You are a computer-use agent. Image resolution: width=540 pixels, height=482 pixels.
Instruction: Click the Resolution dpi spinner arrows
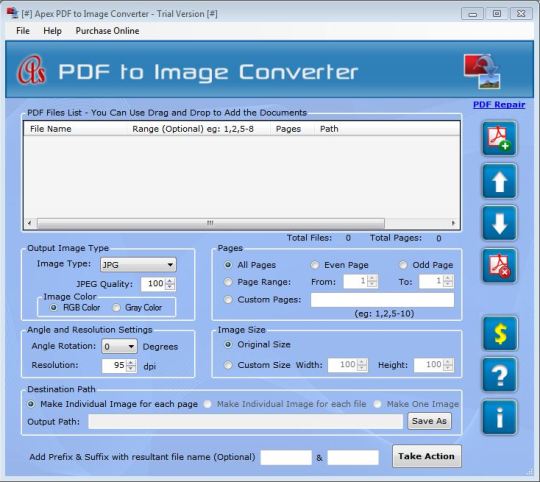(131, 365)
